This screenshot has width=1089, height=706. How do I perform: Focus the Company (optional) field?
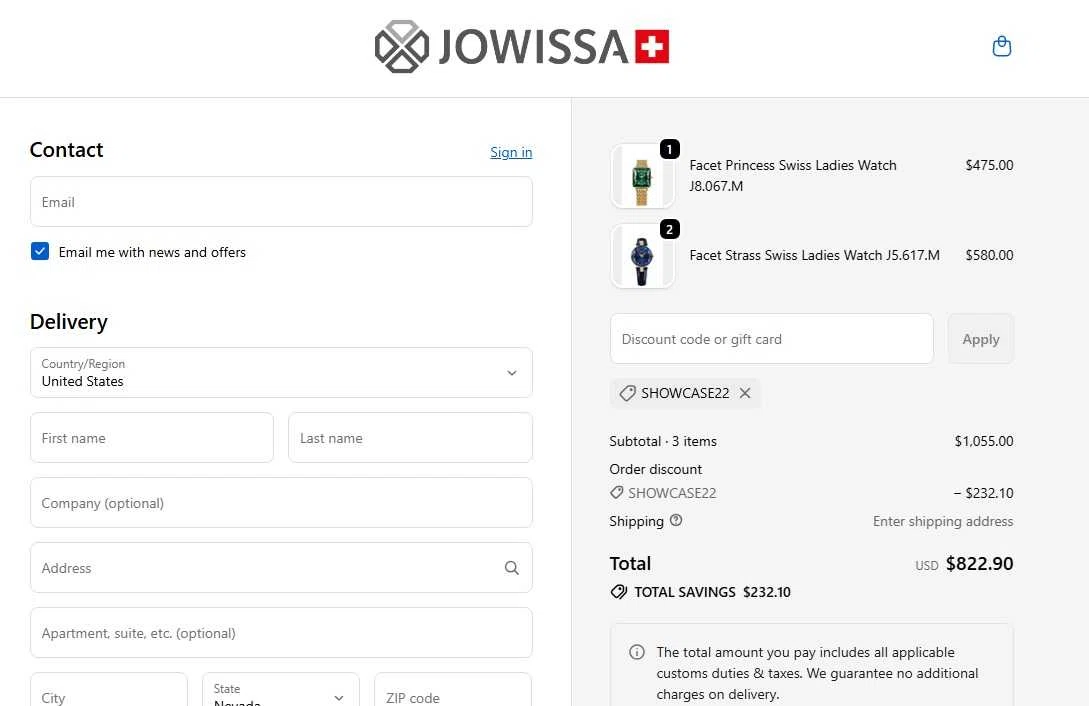pyautogui.click(x=281, y=503)
